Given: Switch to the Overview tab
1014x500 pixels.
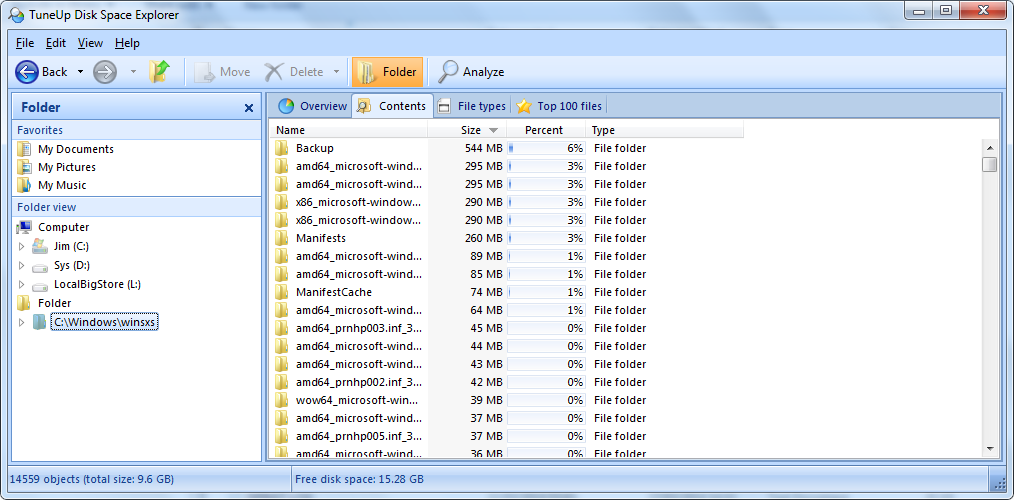Looking at the screenshot, I should pos(313,106).
